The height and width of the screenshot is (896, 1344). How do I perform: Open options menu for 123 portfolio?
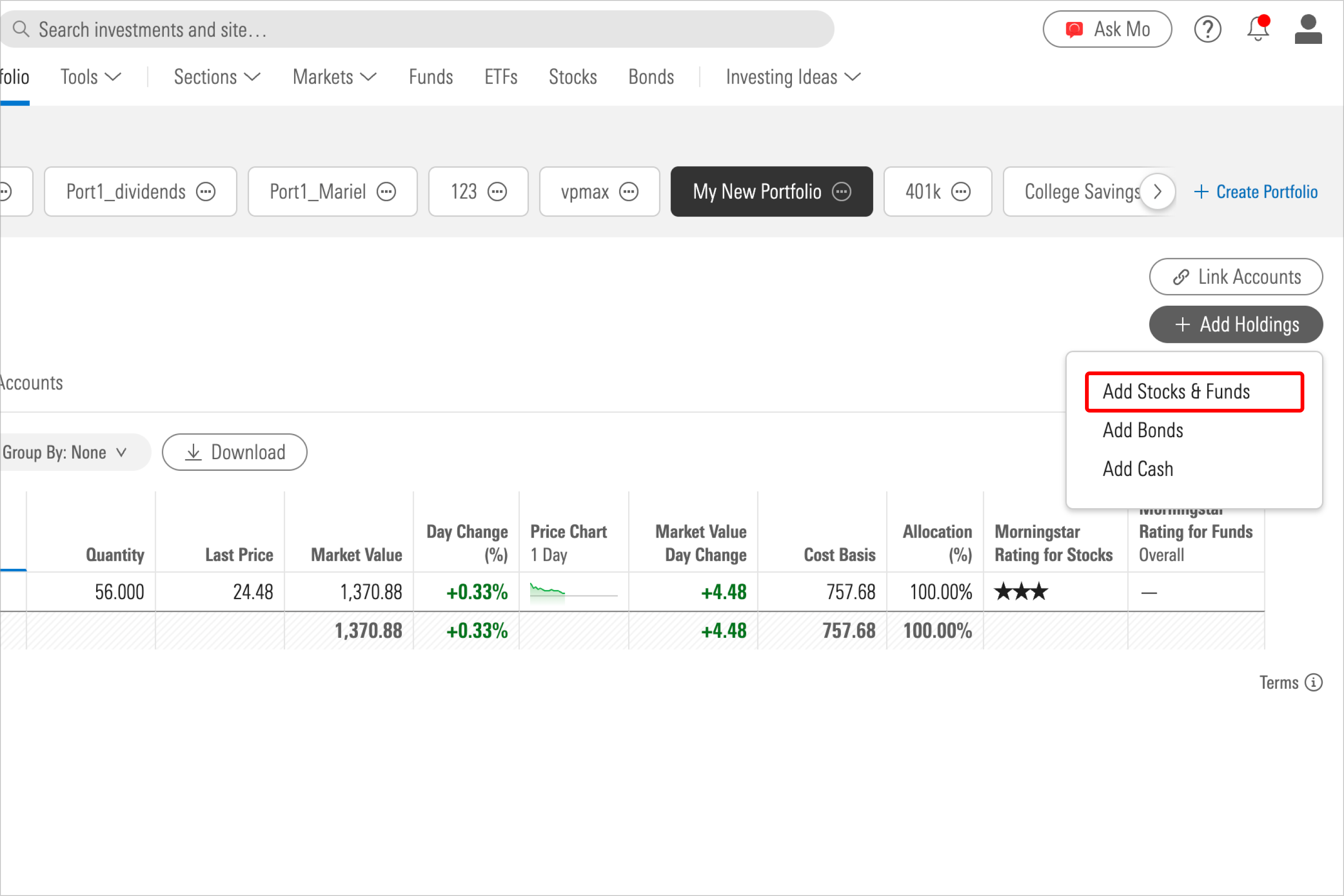click(497, 191)
